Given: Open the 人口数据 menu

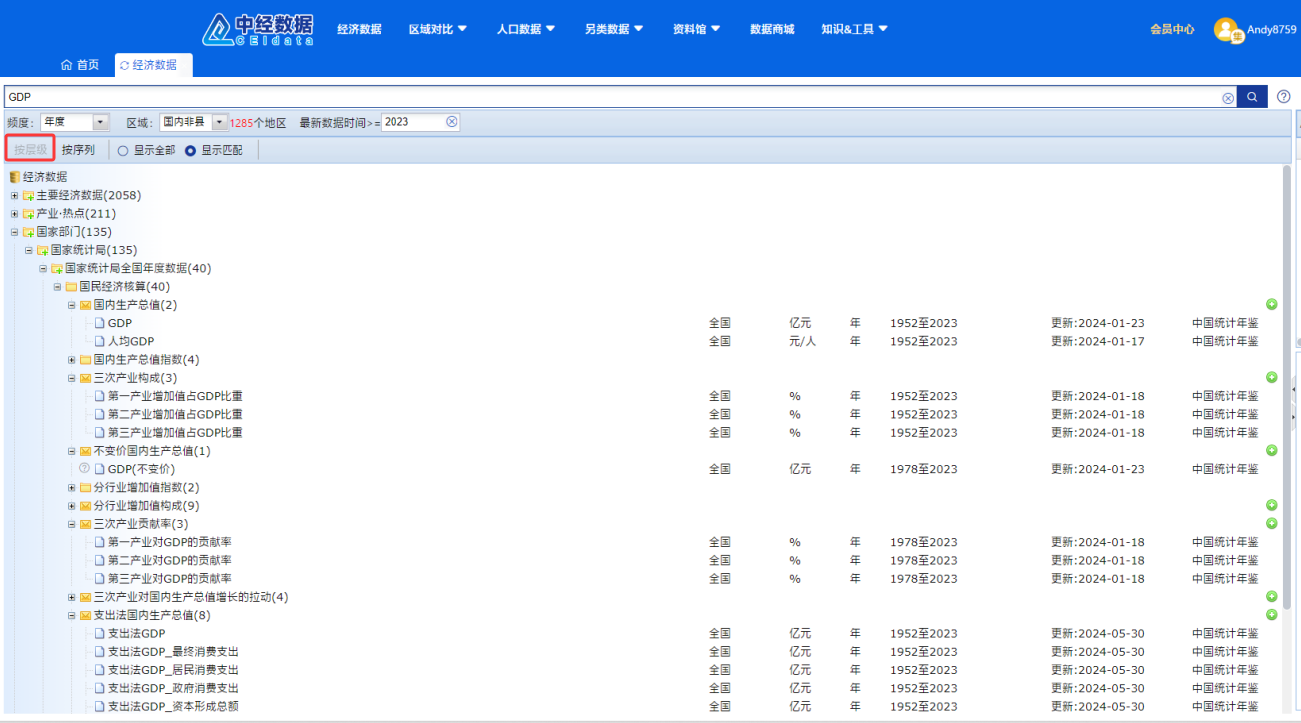Looking at the screenshot, I should click(x=525, y=29).
